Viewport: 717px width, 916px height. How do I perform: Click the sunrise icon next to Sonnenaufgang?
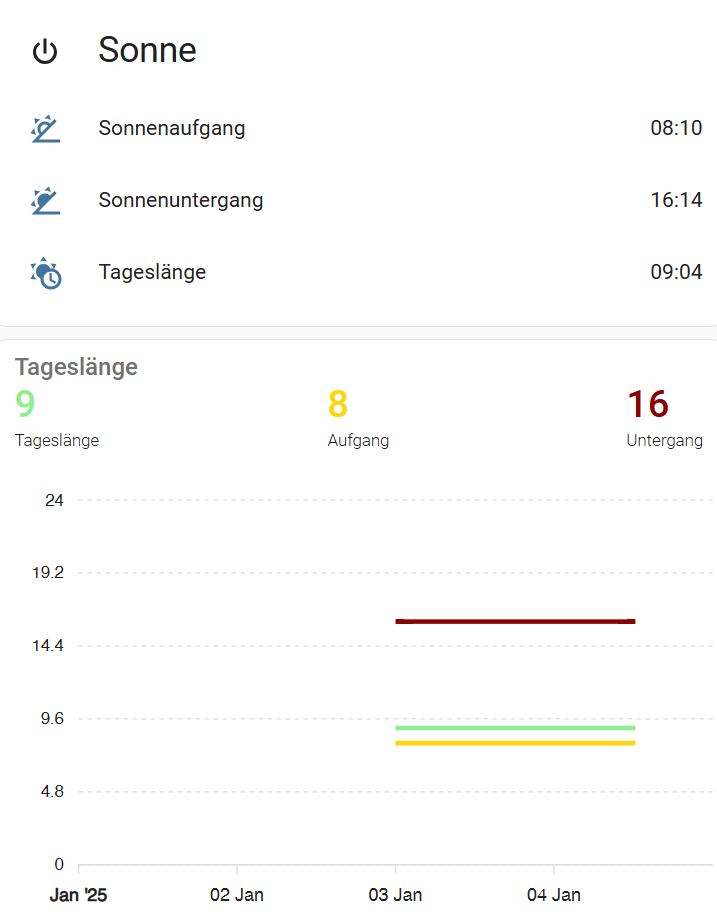pos(45,129)
